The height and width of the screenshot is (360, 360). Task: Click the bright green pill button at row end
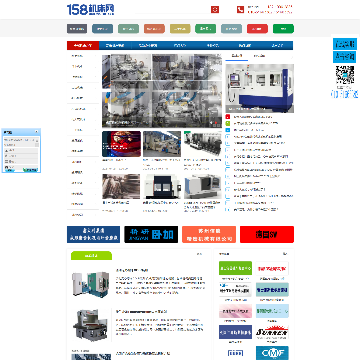[x=283, y=29]
